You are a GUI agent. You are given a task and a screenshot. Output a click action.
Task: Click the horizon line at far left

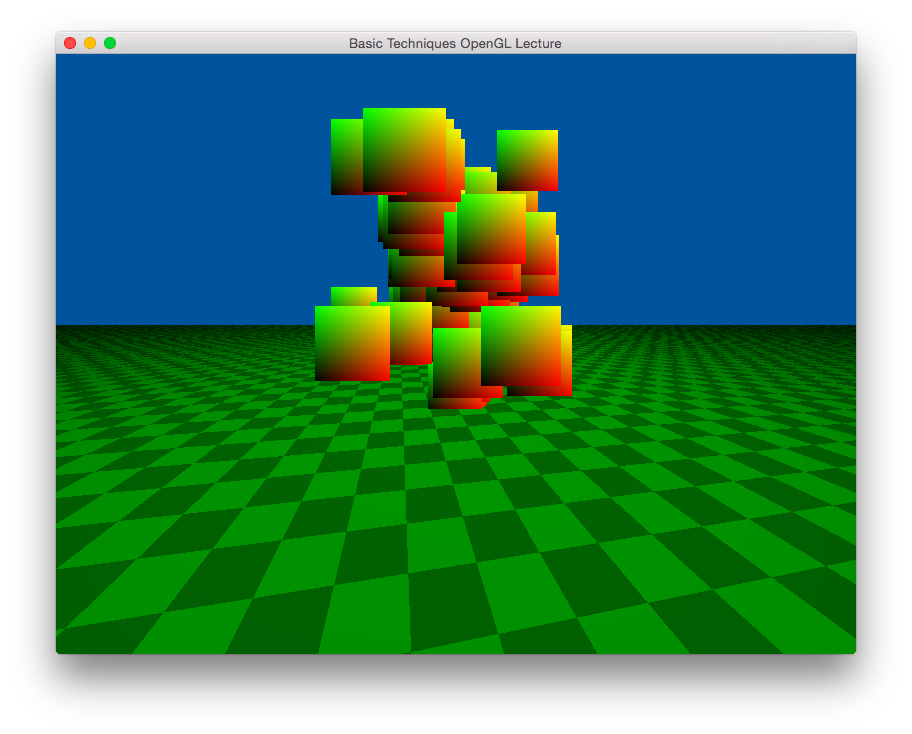click(70, 325)
